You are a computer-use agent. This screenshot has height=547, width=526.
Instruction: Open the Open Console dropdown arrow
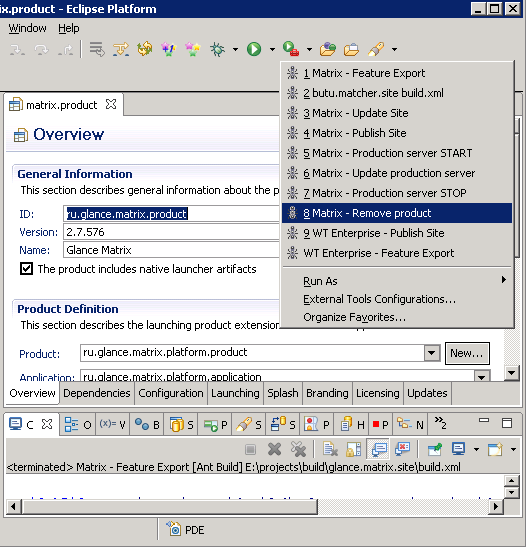point(513,450)
